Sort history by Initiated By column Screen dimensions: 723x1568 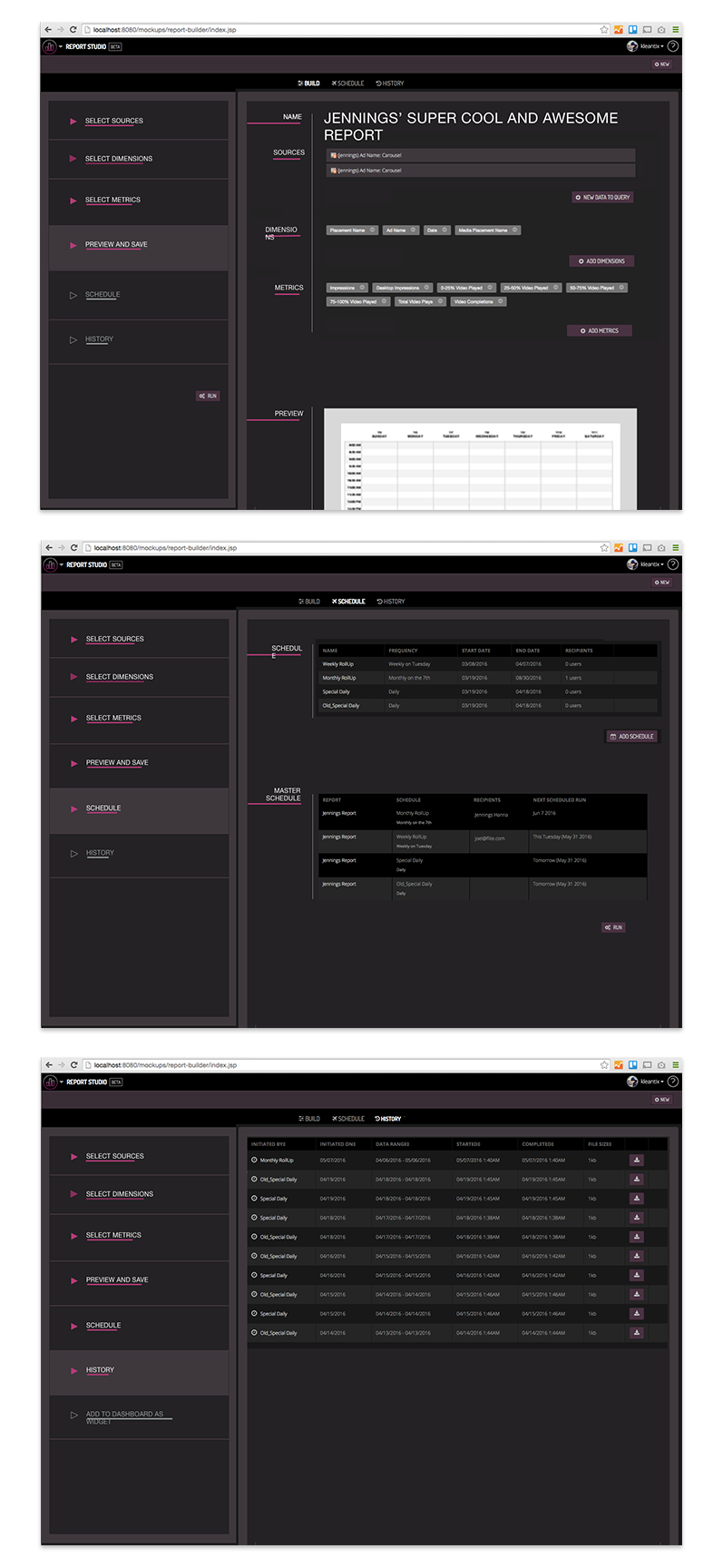tap(269, 1144)
